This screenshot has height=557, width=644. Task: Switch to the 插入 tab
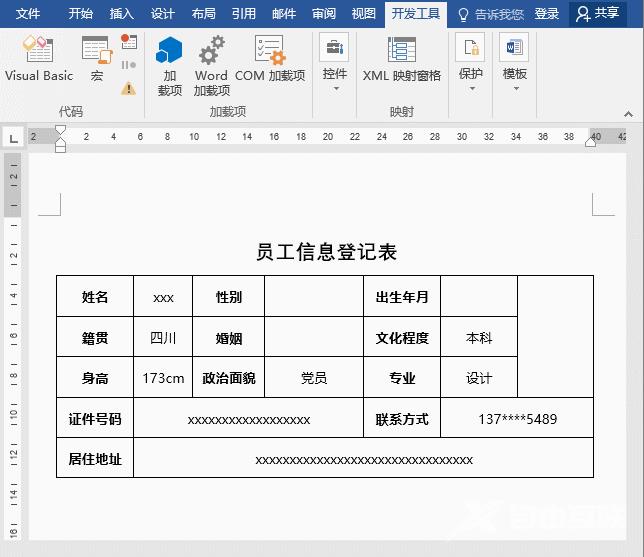[x=121, y=14]
